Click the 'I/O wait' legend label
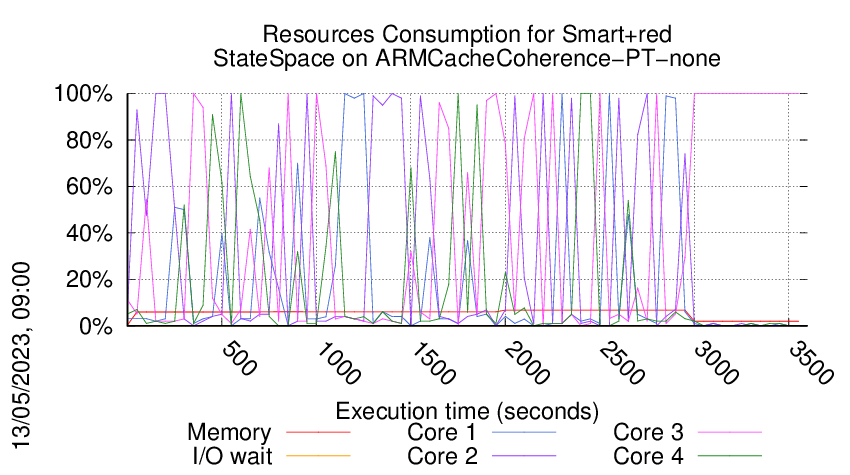The width and height of the screenshot is (850, 475). pyautogui.click(x=232, y=456)
